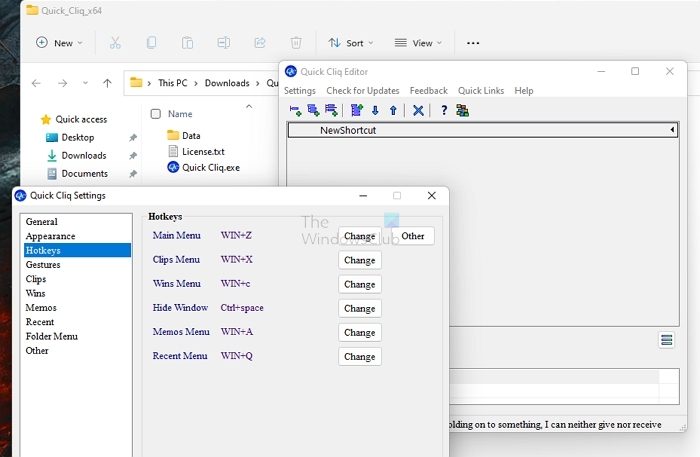Open the Feedback menu
Image resolution: width=700 pixels, height=457 pixels.
(x=429, y=91)
